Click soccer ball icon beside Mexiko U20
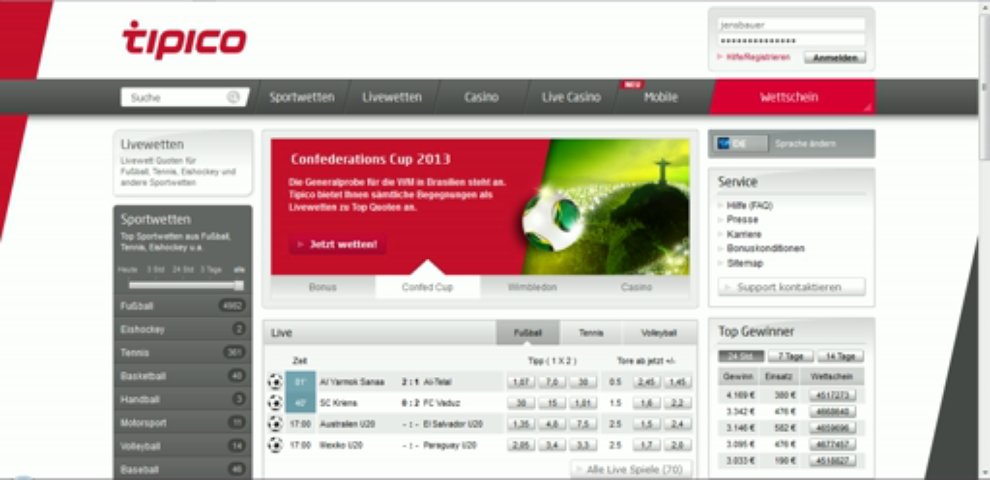The width and height of the screenshot is (990, 480). (275, 444)
